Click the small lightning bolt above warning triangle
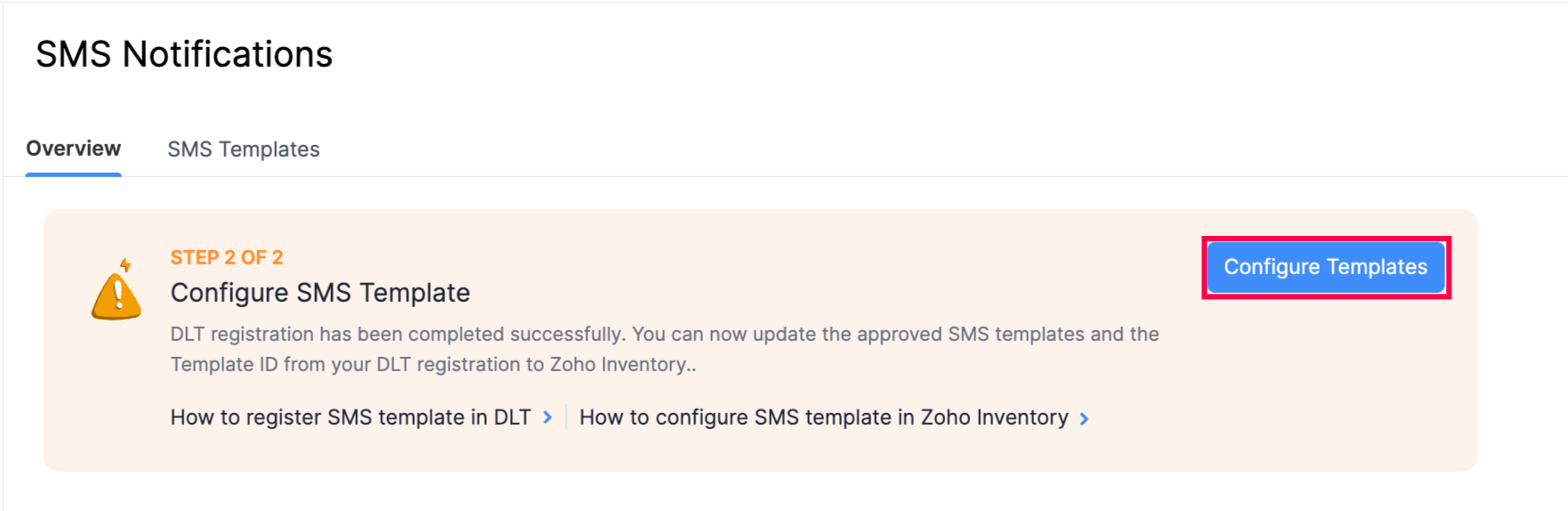The image size is (1568, 511). point(125,264)
